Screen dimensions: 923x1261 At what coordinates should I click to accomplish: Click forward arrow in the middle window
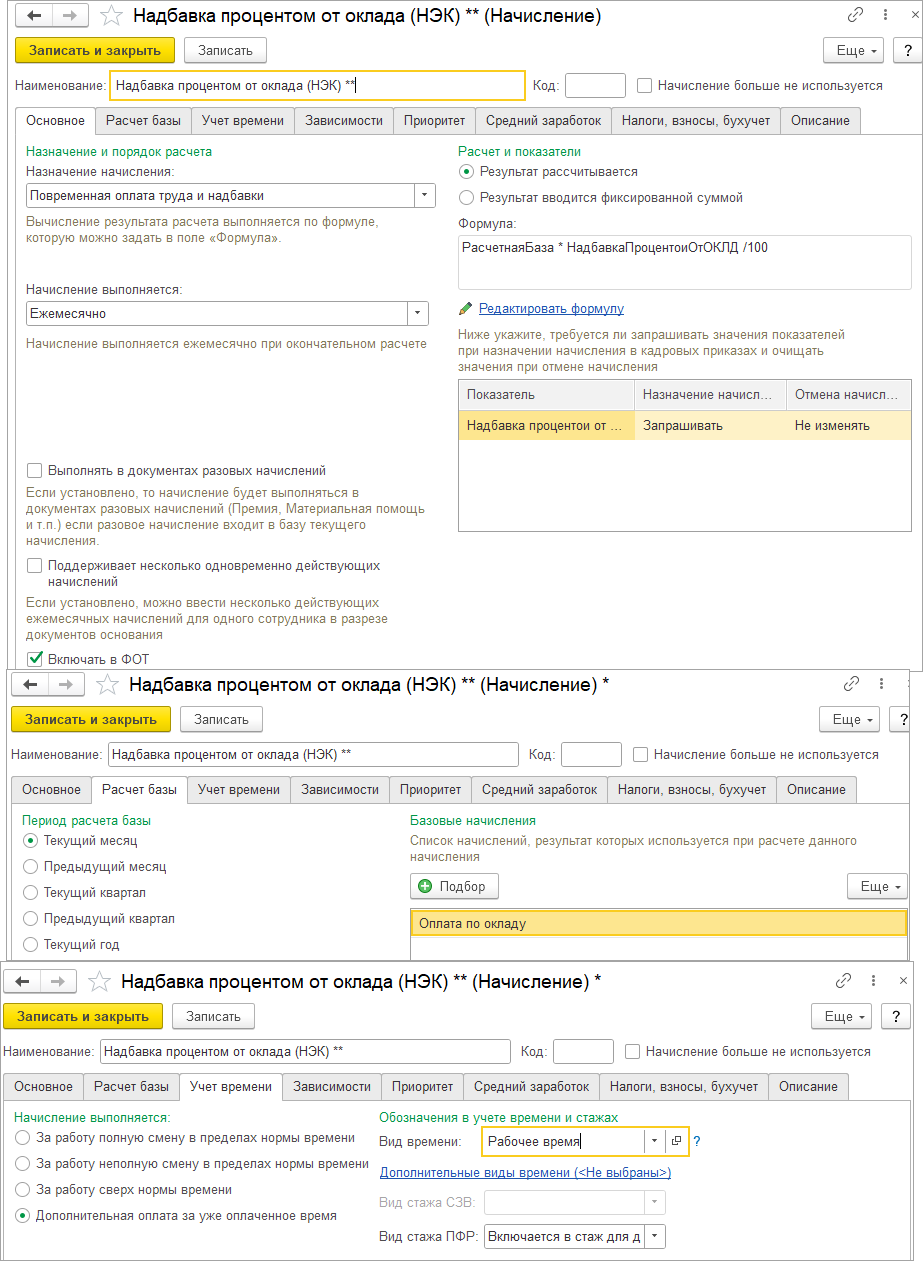coord(65,684)
